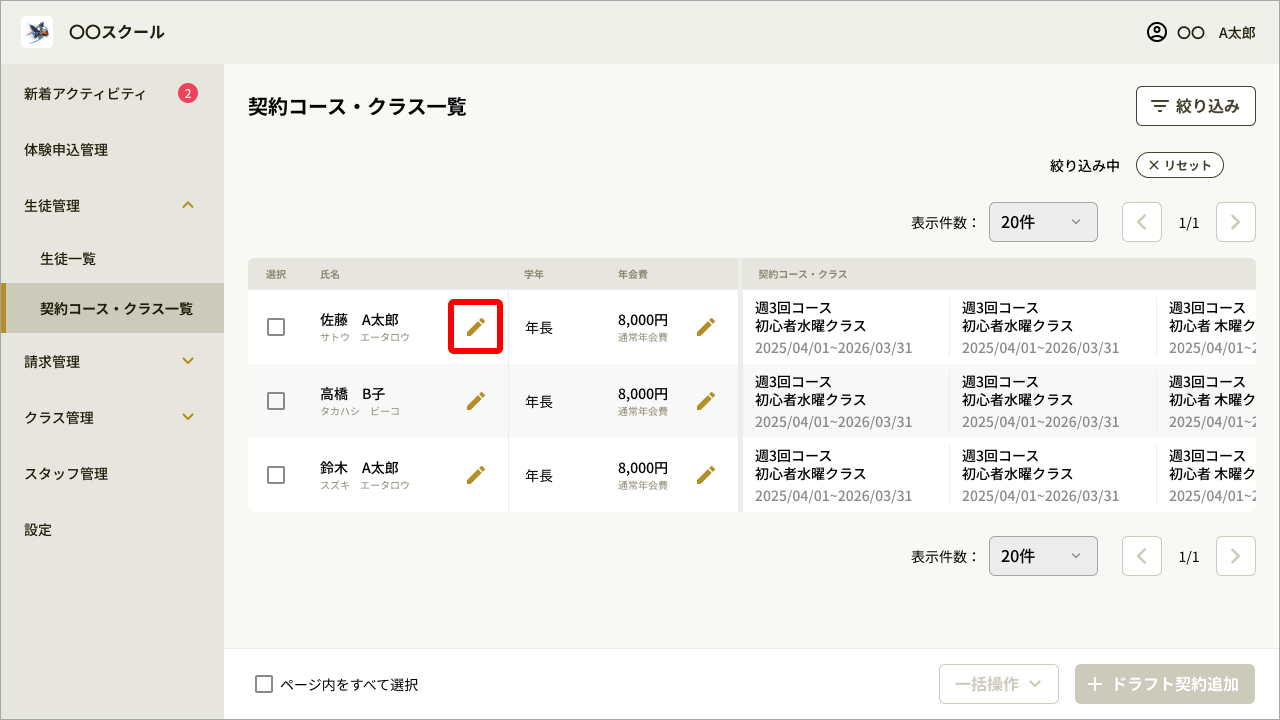Viewport: 1280px width, 720px height.
Task: Enable ページ内をすべて選択 checkbox
Action: tap(264, 684)
